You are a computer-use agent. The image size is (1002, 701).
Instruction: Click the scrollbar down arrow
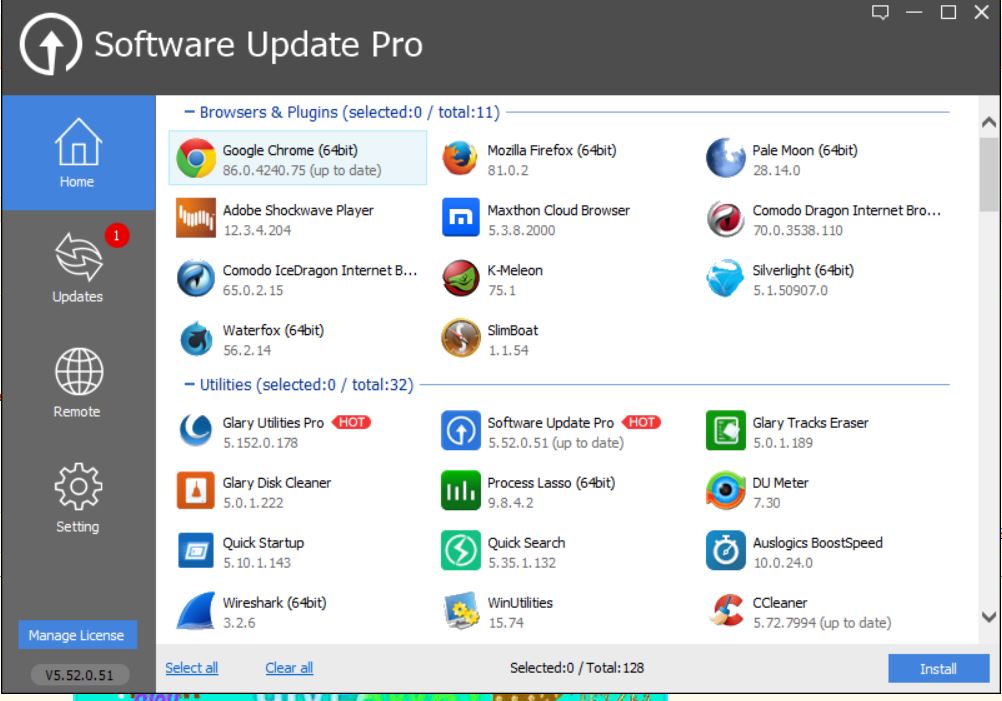(989, 617)
